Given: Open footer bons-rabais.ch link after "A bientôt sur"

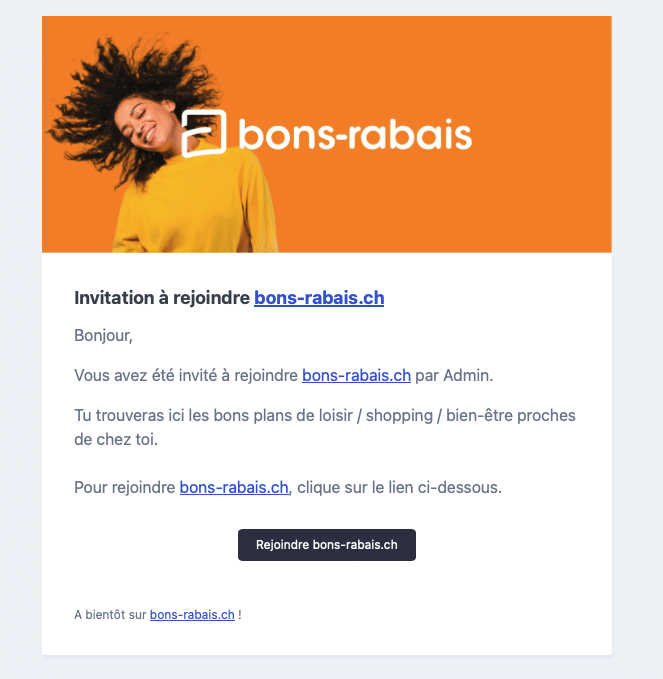Looking at the screenshot, I should coord(192,615).
